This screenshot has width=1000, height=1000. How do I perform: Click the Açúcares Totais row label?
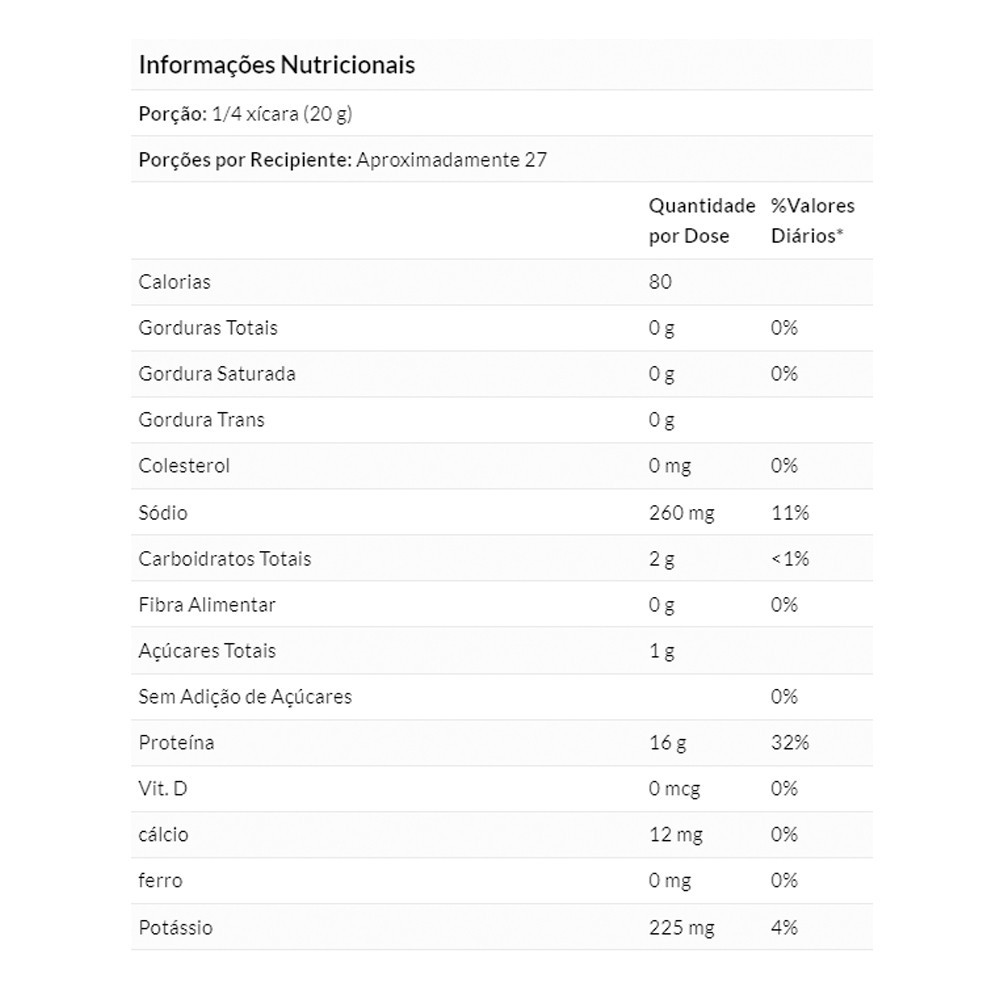click(207, 651)
